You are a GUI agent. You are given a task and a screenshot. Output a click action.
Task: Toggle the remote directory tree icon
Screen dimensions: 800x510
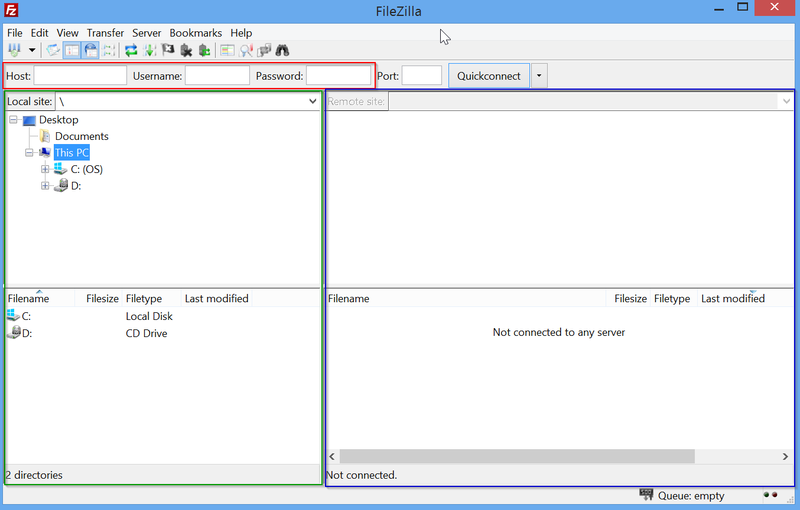(90, 50)
